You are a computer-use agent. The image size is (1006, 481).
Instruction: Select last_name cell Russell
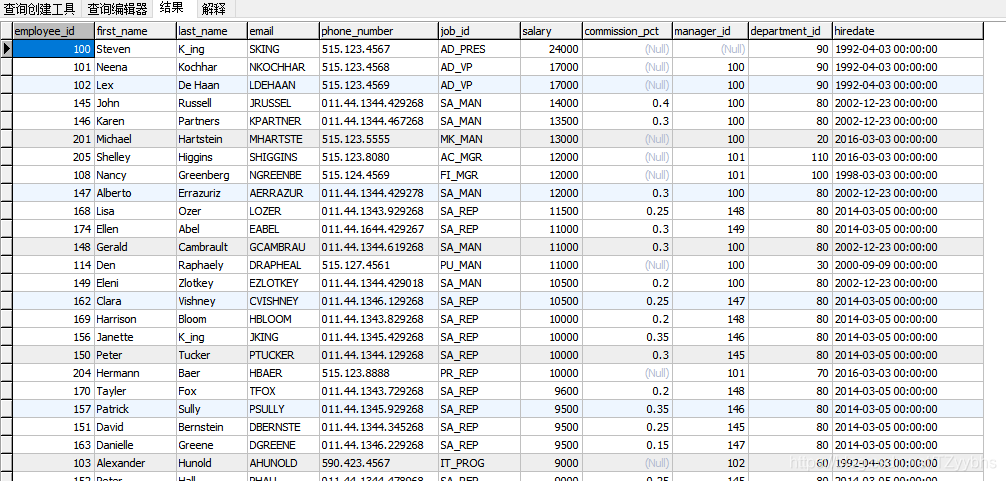click(212, 103)
